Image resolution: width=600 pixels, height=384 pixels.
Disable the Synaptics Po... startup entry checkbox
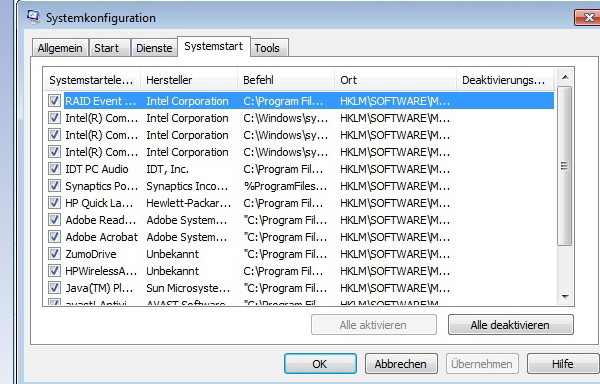point(54,186)
